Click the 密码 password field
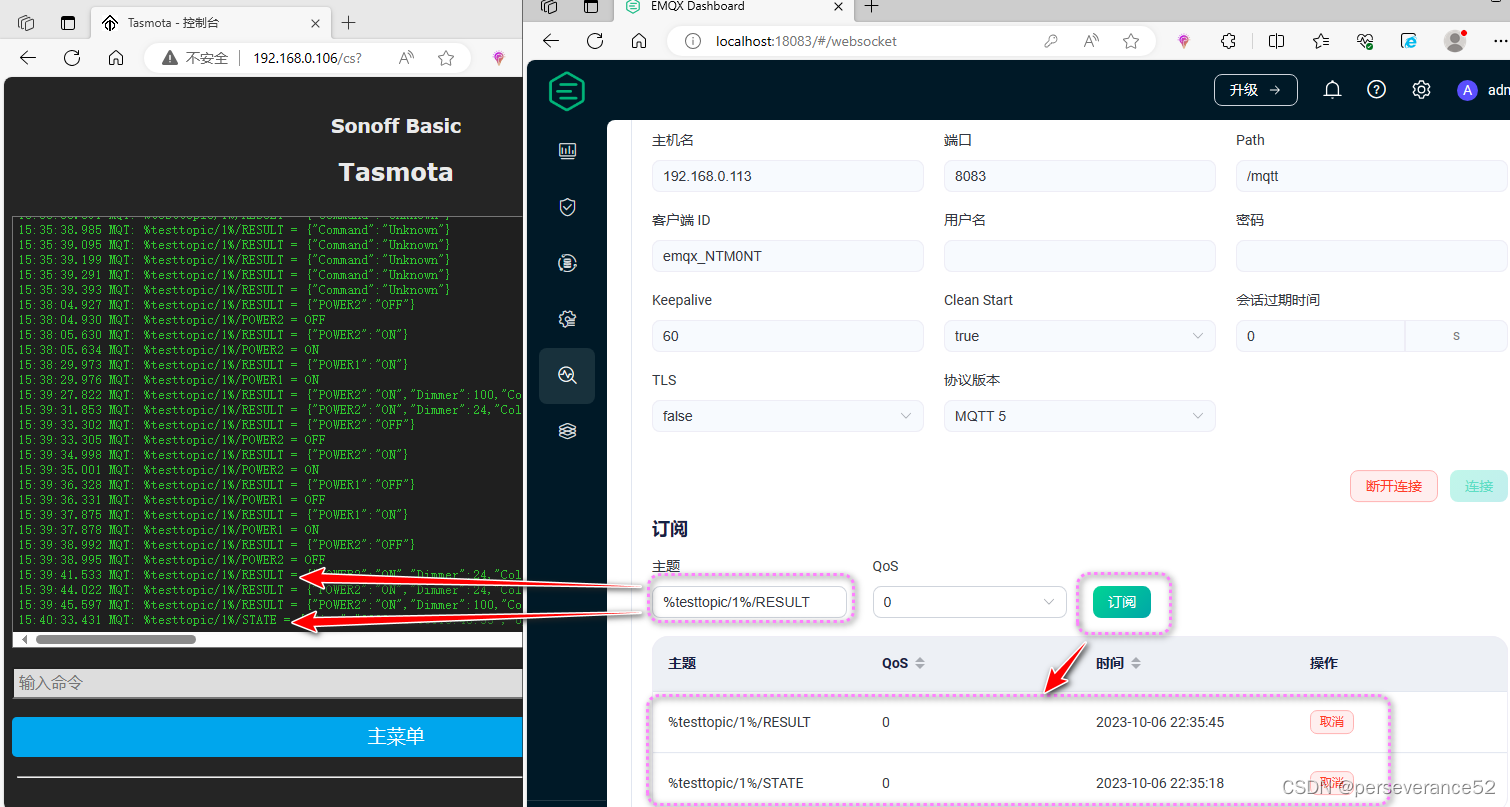 [1371, 256]
